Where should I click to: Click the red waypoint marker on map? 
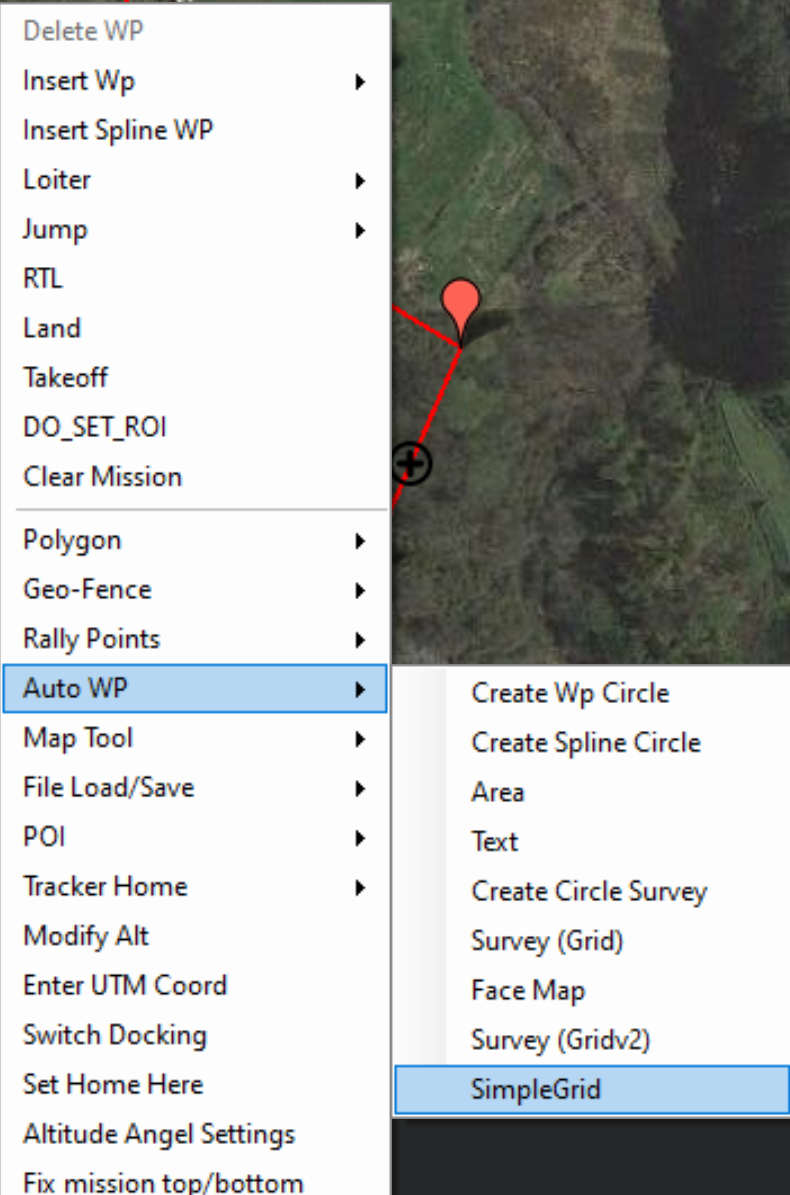pos(460,305)
